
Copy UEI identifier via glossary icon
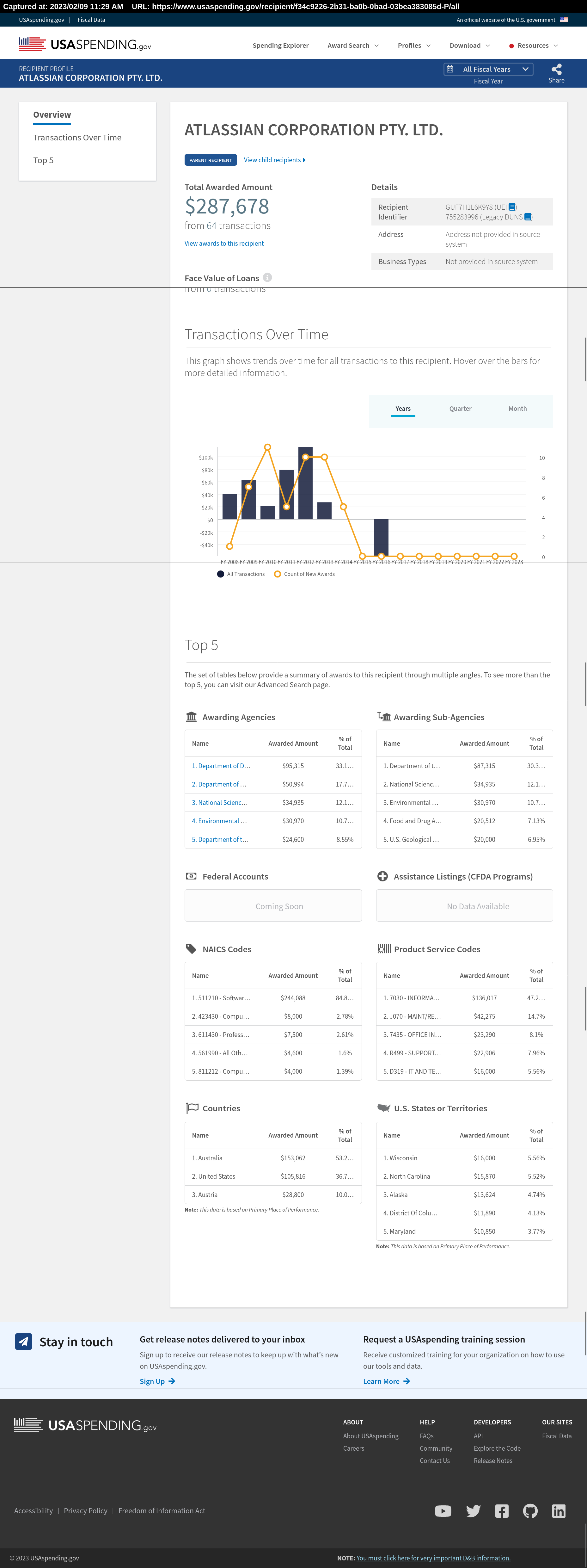pos(512,207)
